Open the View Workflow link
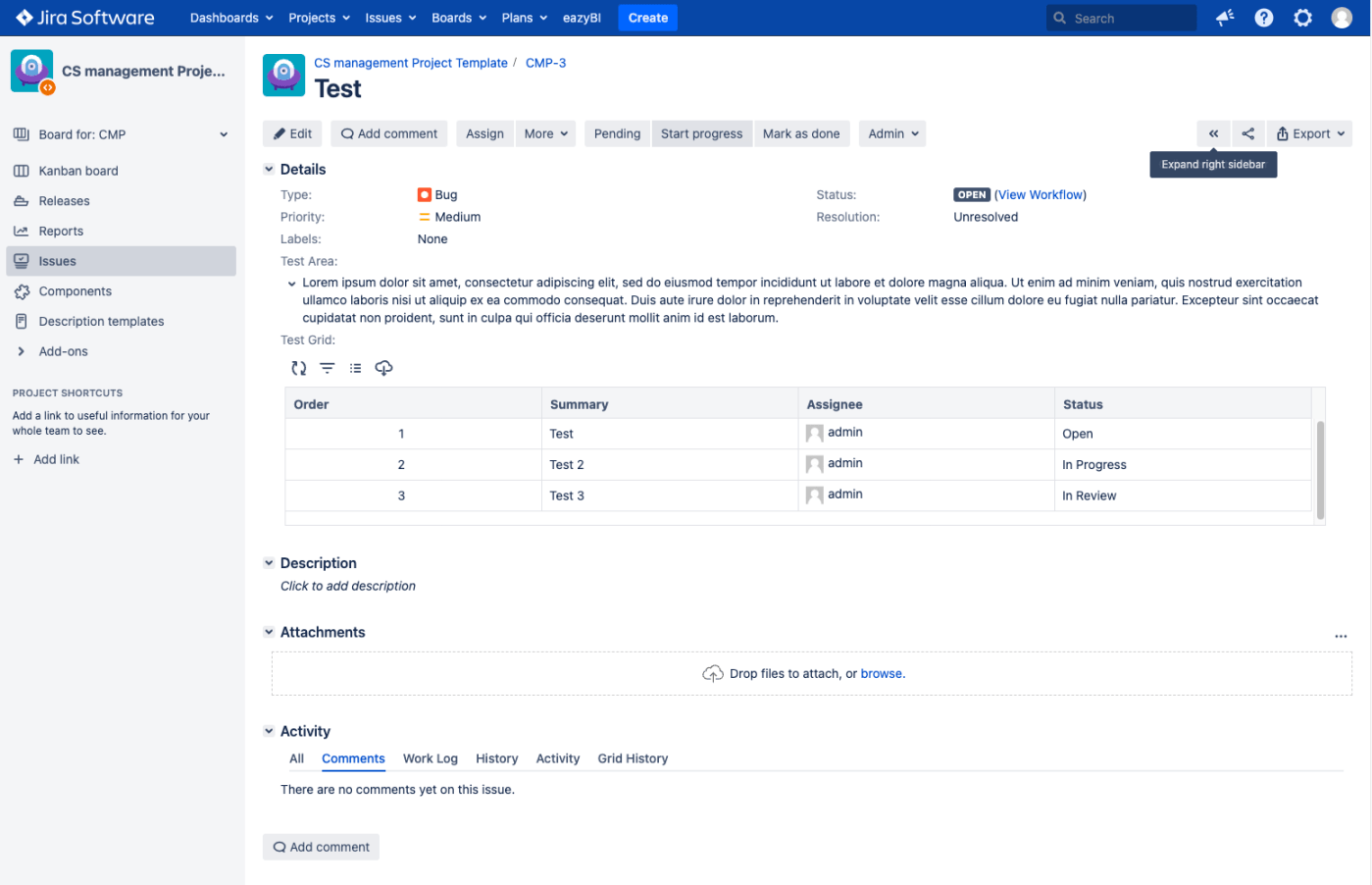This screenshot has width=1372, height=885. (1040, 195)
